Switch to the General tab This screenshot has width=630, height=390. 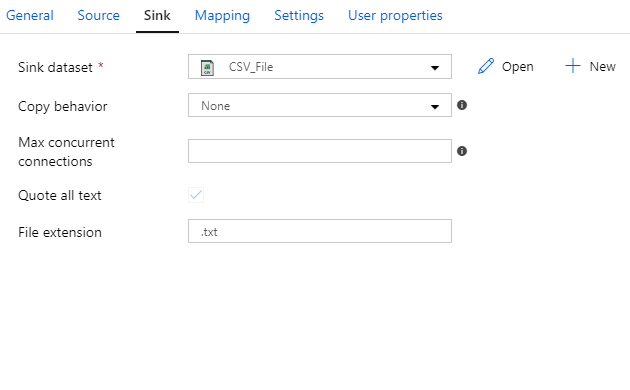tap(30, 15)
